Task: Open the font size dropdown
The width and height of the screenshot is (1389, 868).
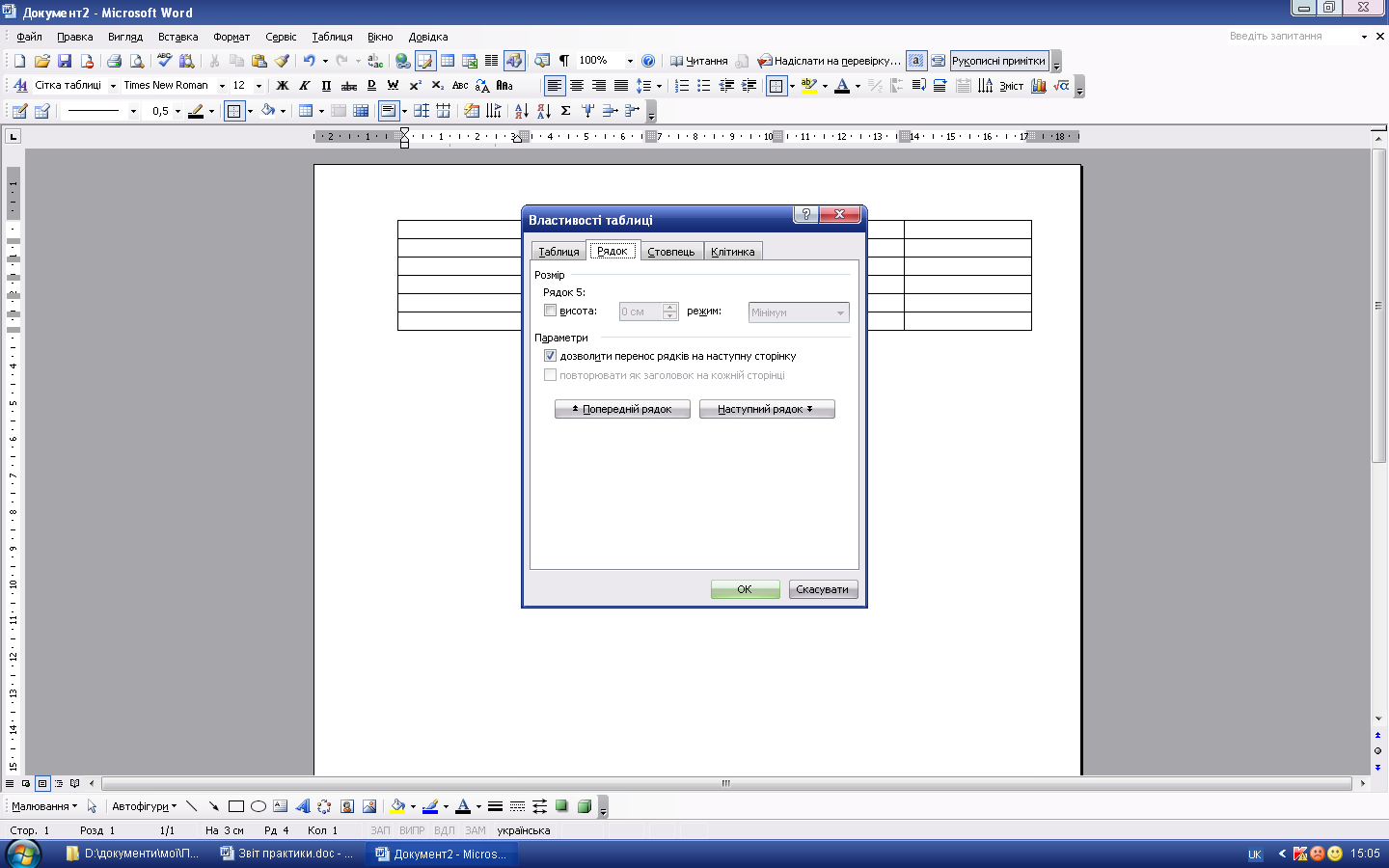Action: tap(259, 86)
